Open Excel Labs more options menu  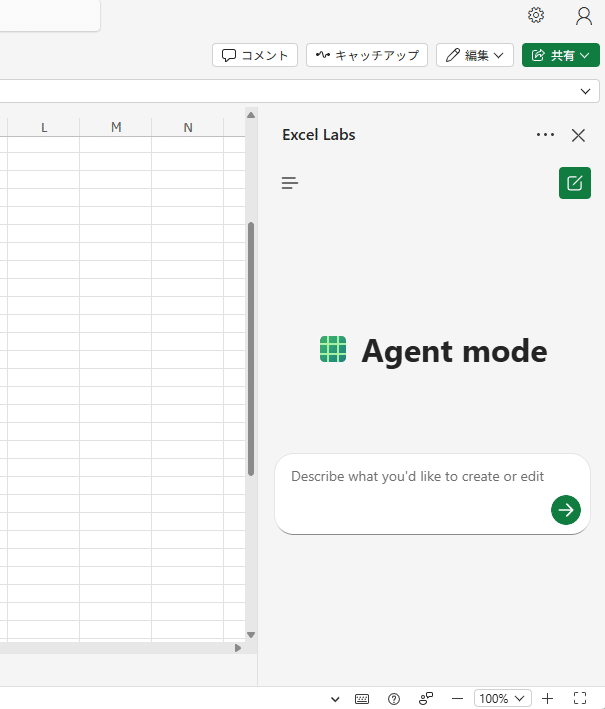click(545, 135)
